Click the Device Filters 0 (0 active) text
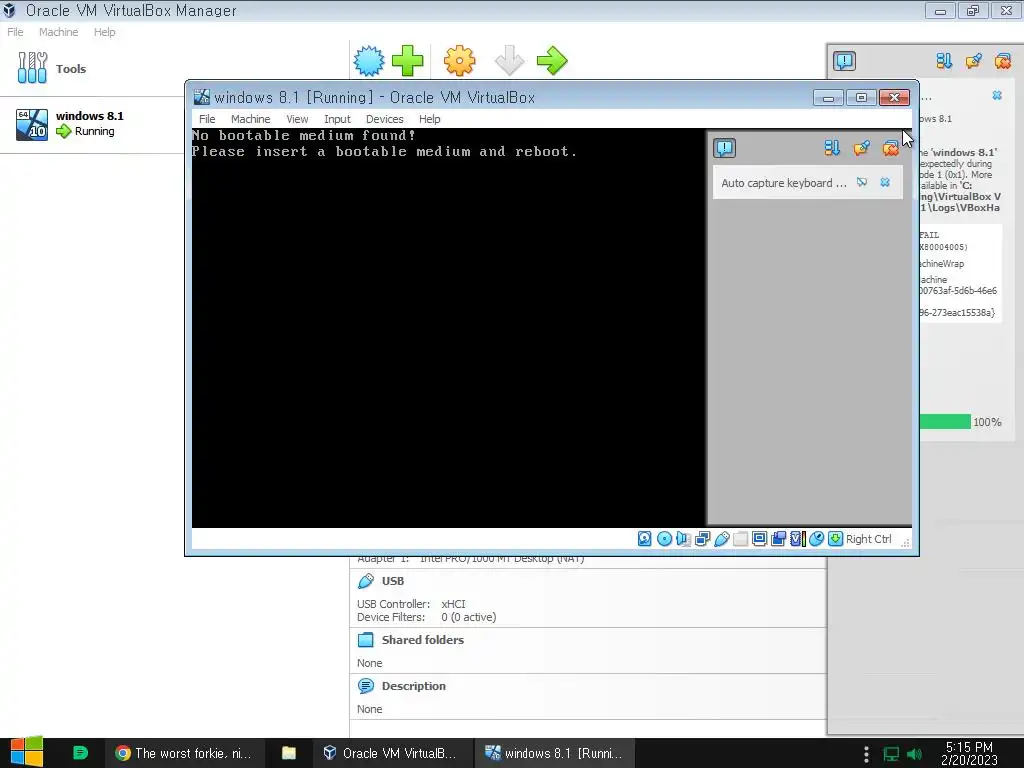This screenshot has width=1024, height=768. pos(468,617)
